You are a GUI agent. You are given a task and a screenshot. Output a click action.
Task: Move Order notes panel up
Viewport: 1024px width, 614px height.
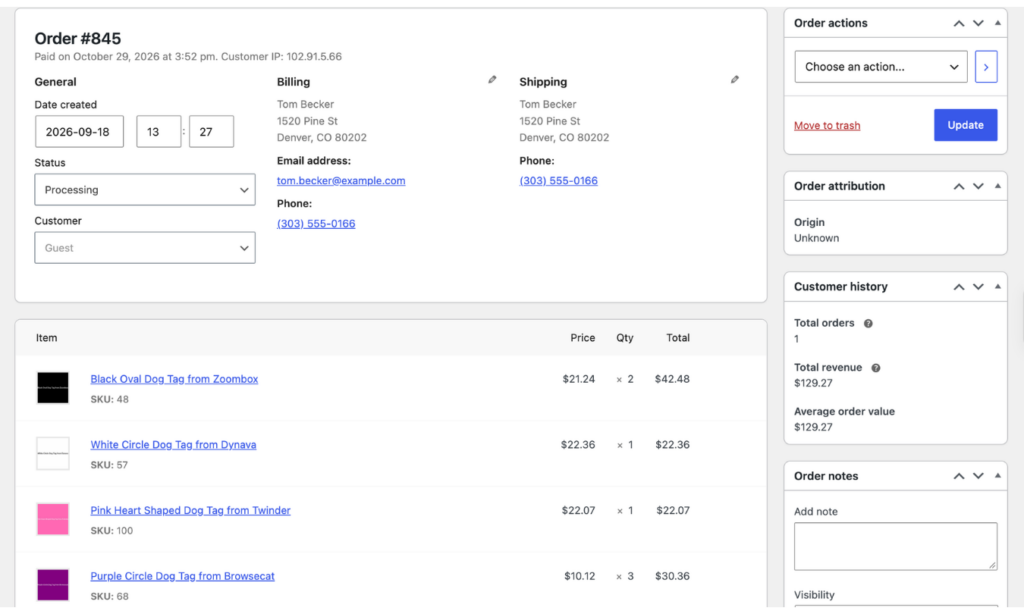[959, 476]
